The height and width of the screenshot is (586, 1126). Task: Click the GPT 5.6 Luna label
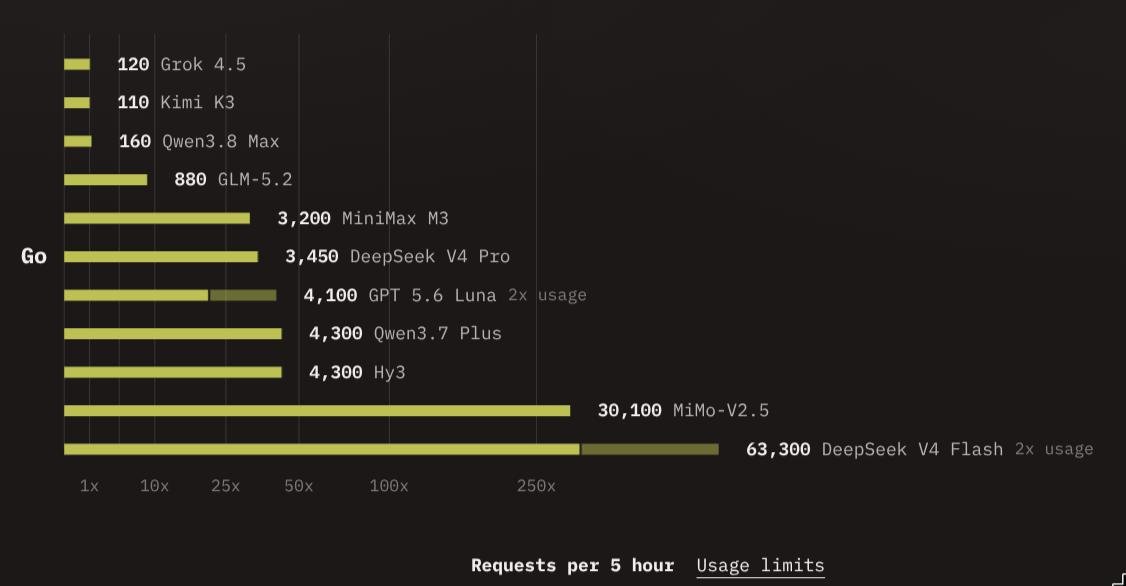click(432, 295)
